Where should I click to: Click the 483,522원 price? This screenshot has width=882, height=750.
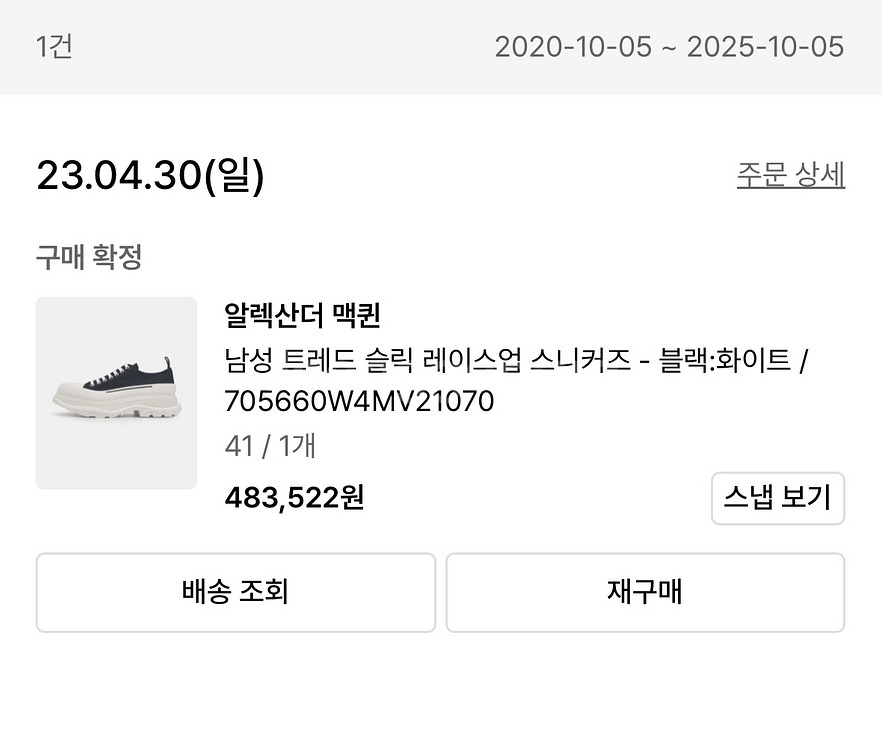coord(294,497)
